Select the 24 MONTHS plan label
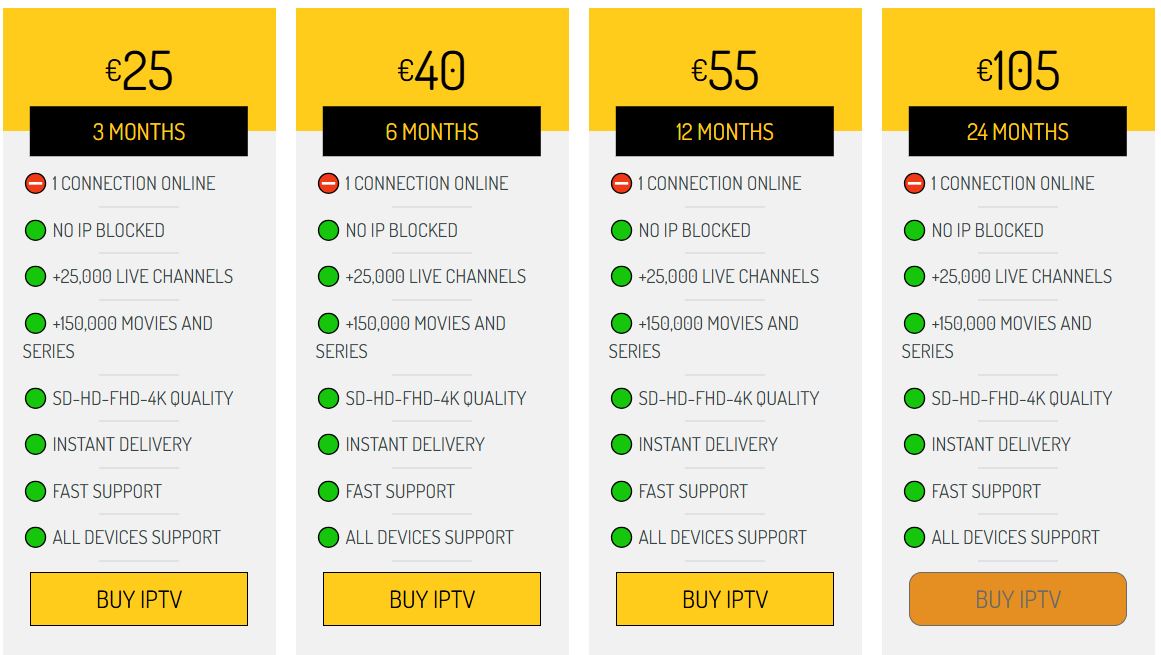This screenshot has height=655, width=1161. (x=1016, y=130)
